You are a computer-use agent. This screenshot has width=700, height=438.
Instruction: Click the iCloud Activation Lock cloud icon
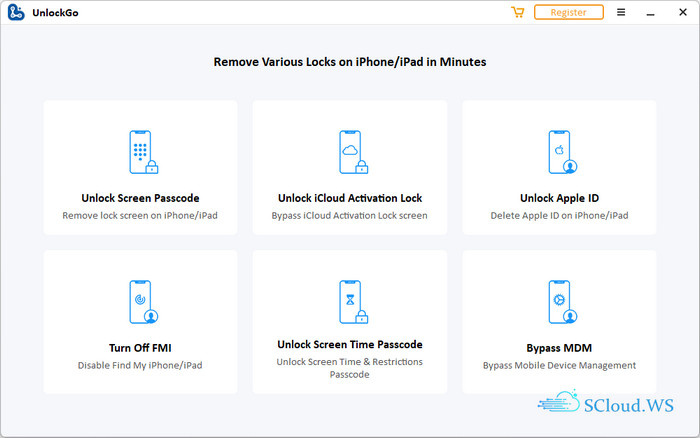click(x=350, y=152)
